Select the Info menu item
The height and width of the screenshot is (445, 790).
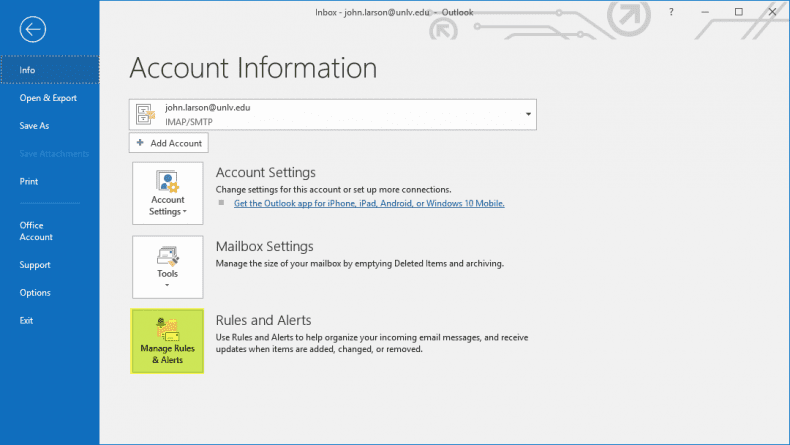pyautogui.click(x=27, y=70)
